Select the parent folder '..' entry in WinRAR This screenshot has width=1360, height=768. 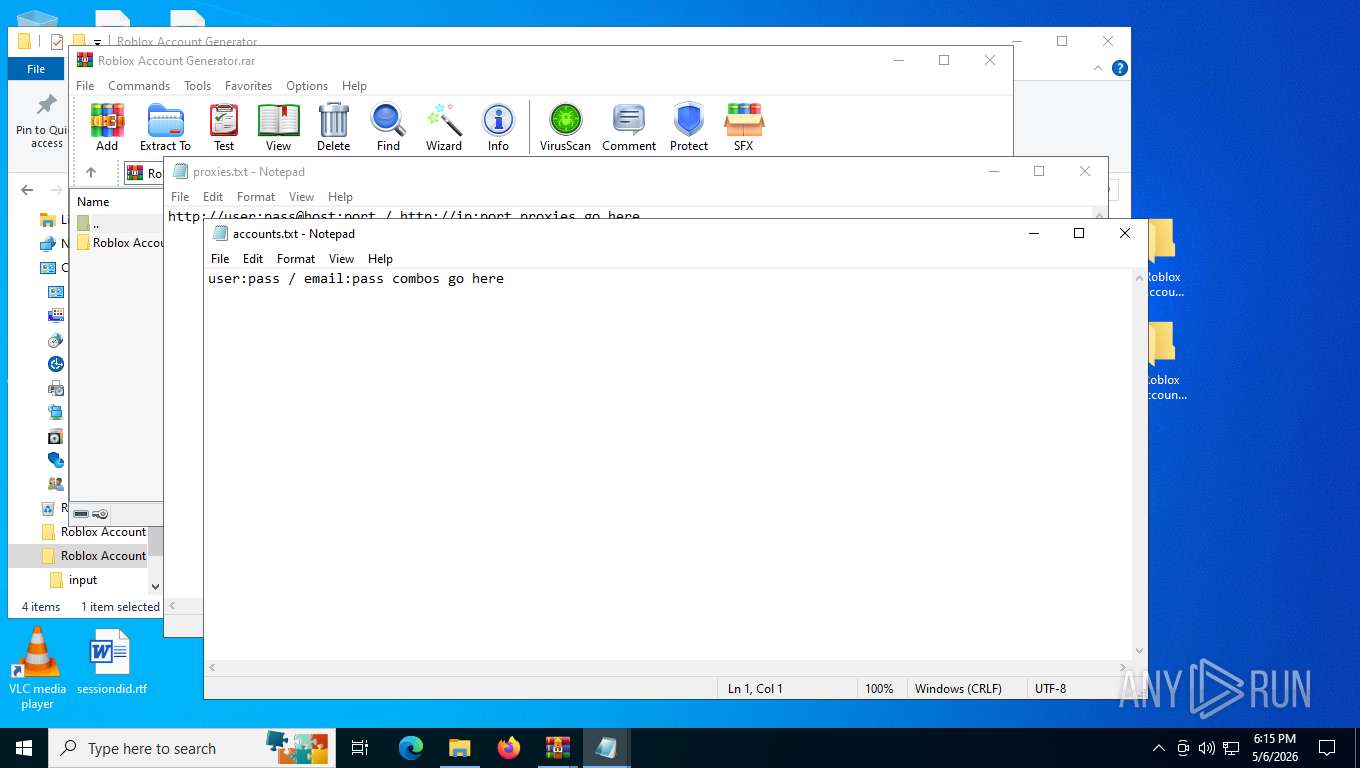pos(96,223)
